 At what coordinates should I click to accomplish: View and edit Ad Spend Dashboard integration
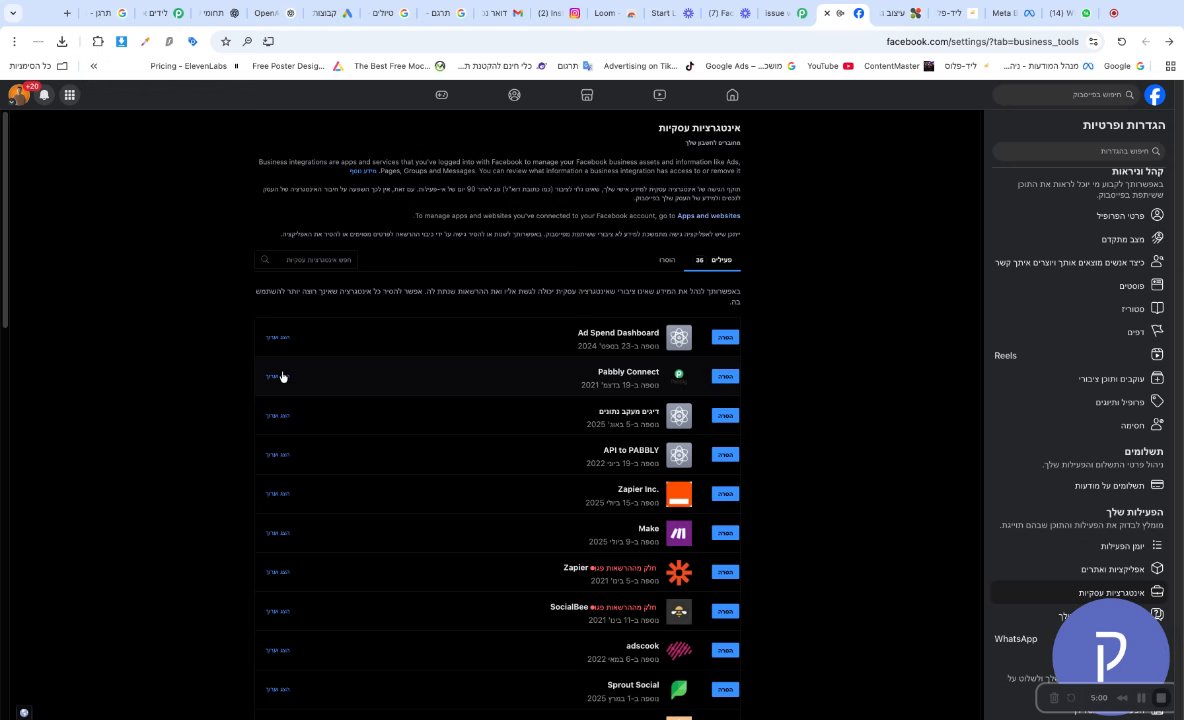coord(277,337)
